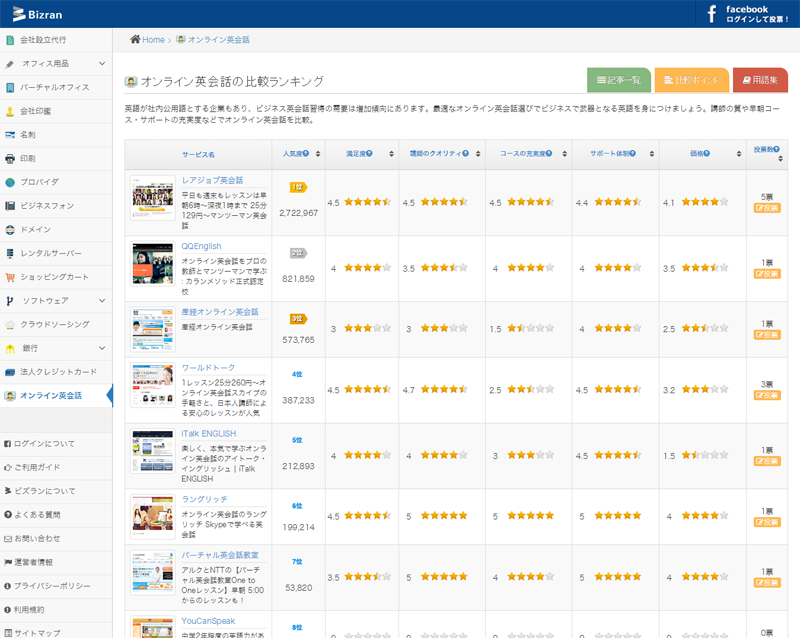The height and width of the screenshot is (638, 800).
Task: Click the 法人クレジットカード card icon
Action: (x=10, y=372)
